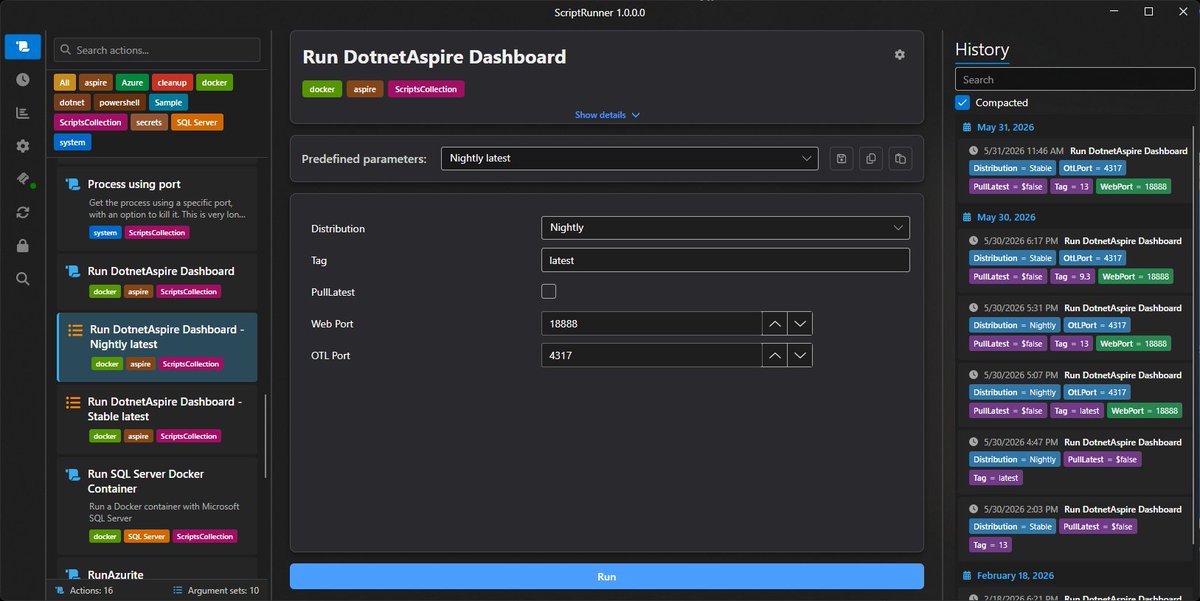Select Run DotnetAspire Dashboard - Stable latest
Screen dimensions: 1200x601
pos(157,418)
